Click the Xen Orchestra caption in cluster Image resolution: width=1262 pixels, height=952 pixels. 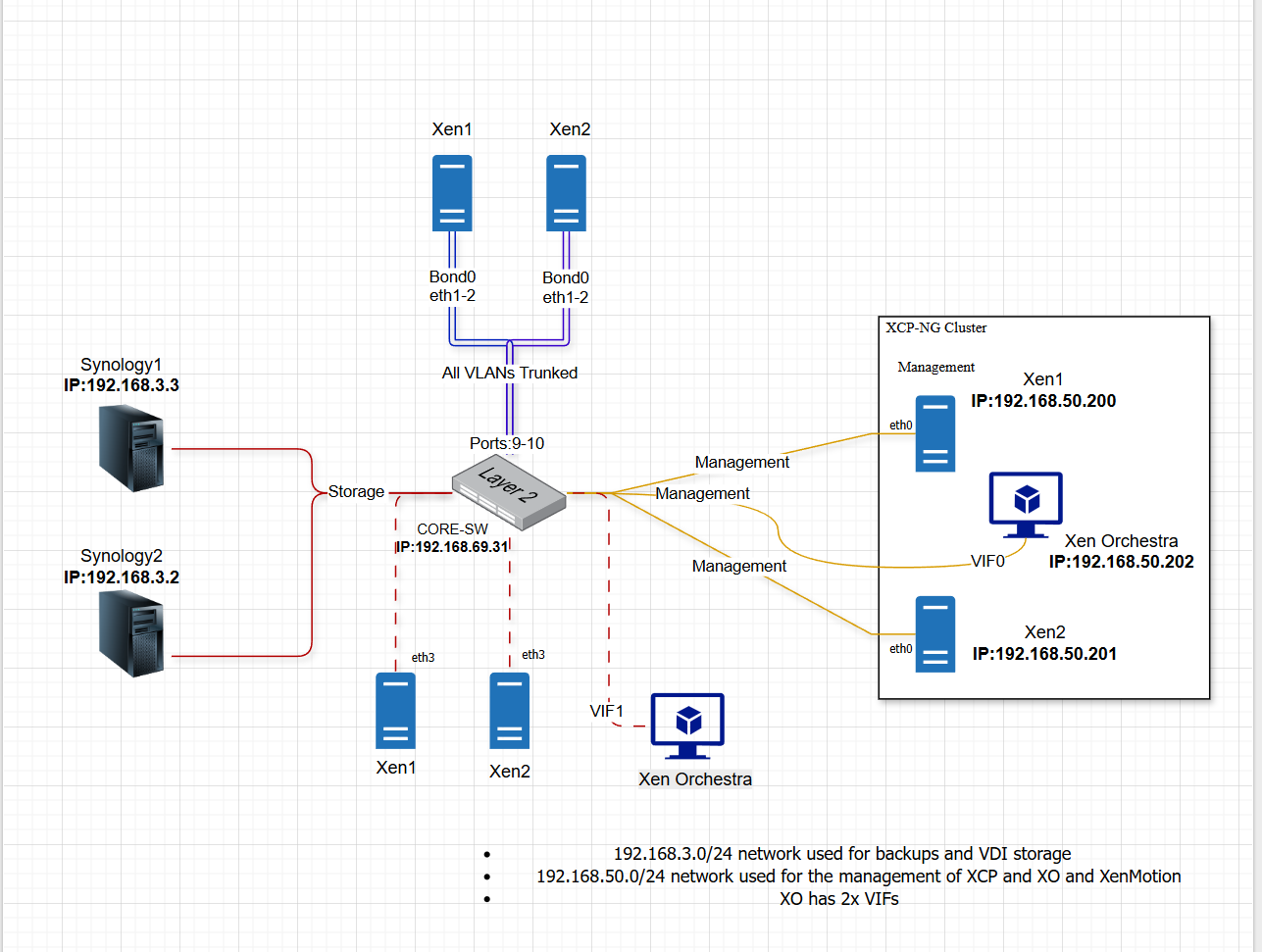[1122, 541]
